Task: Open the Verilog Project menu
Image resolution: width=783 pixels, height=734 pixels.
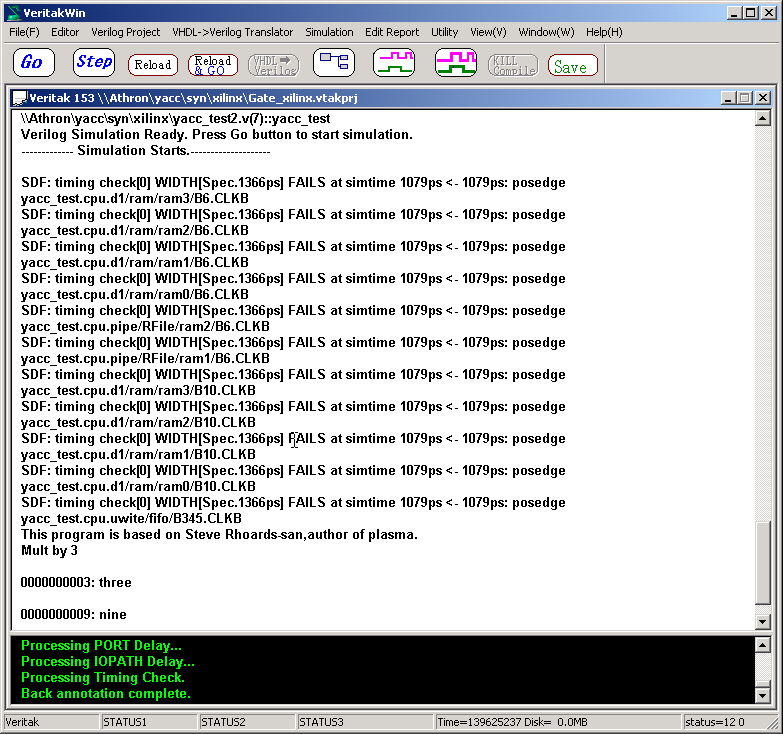Action: (126, 32)
